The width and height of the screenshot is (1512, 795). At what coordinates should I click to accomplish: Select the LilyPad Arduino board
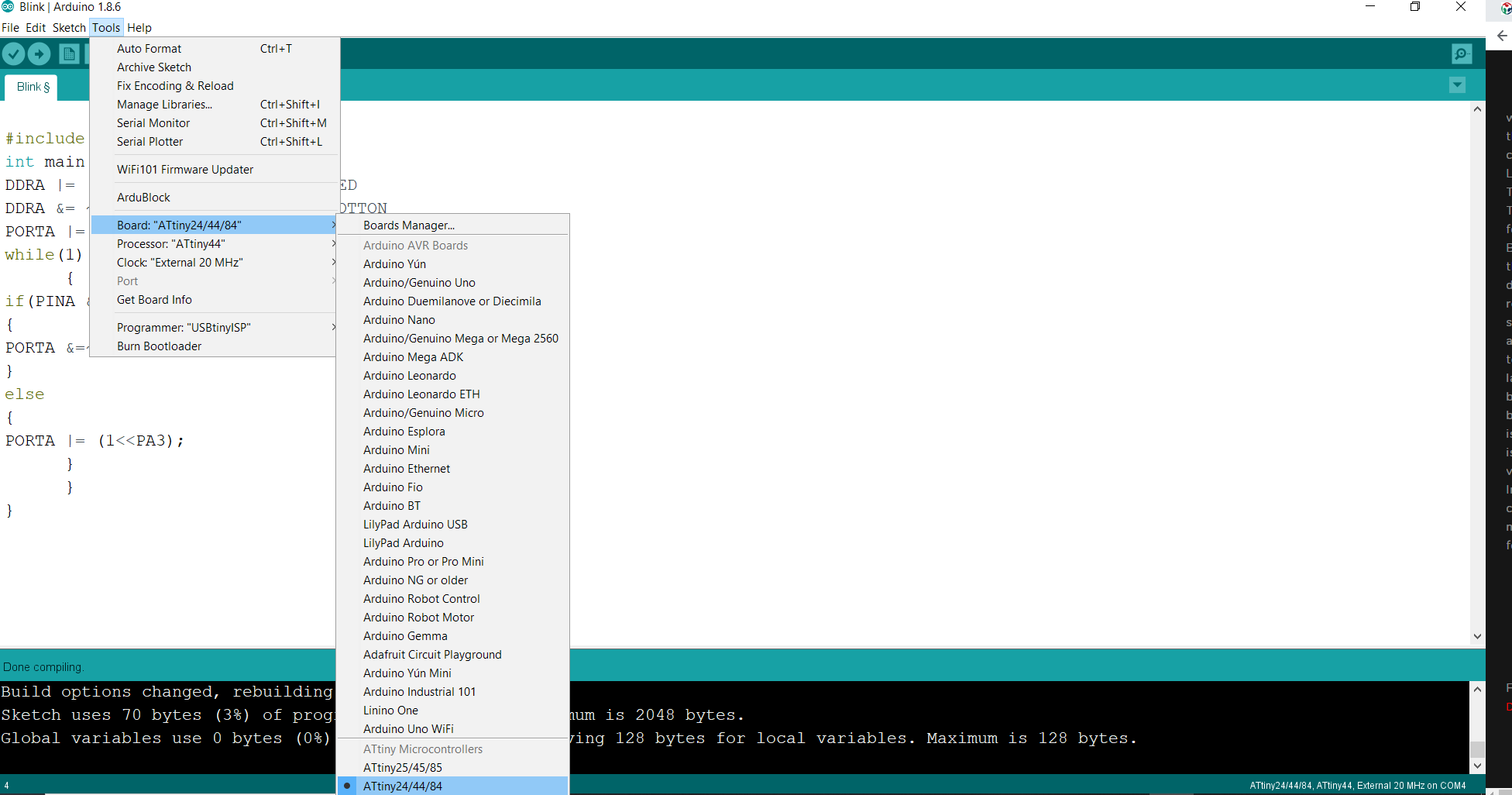pos(452,542)
